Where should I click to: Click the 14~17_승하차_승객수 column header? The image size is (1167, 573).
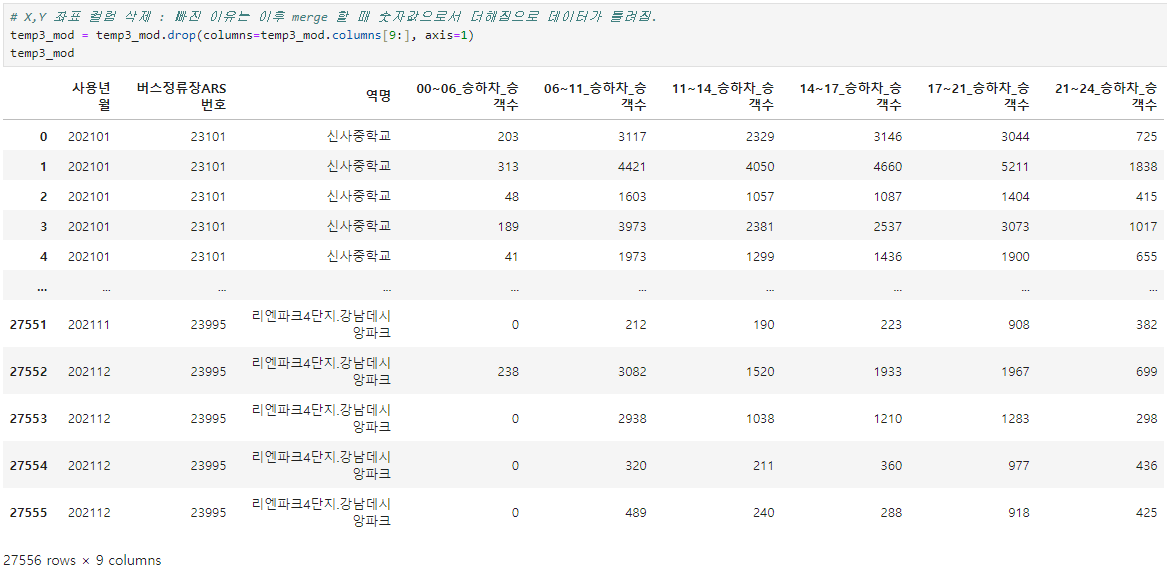(x=851, y=97)
